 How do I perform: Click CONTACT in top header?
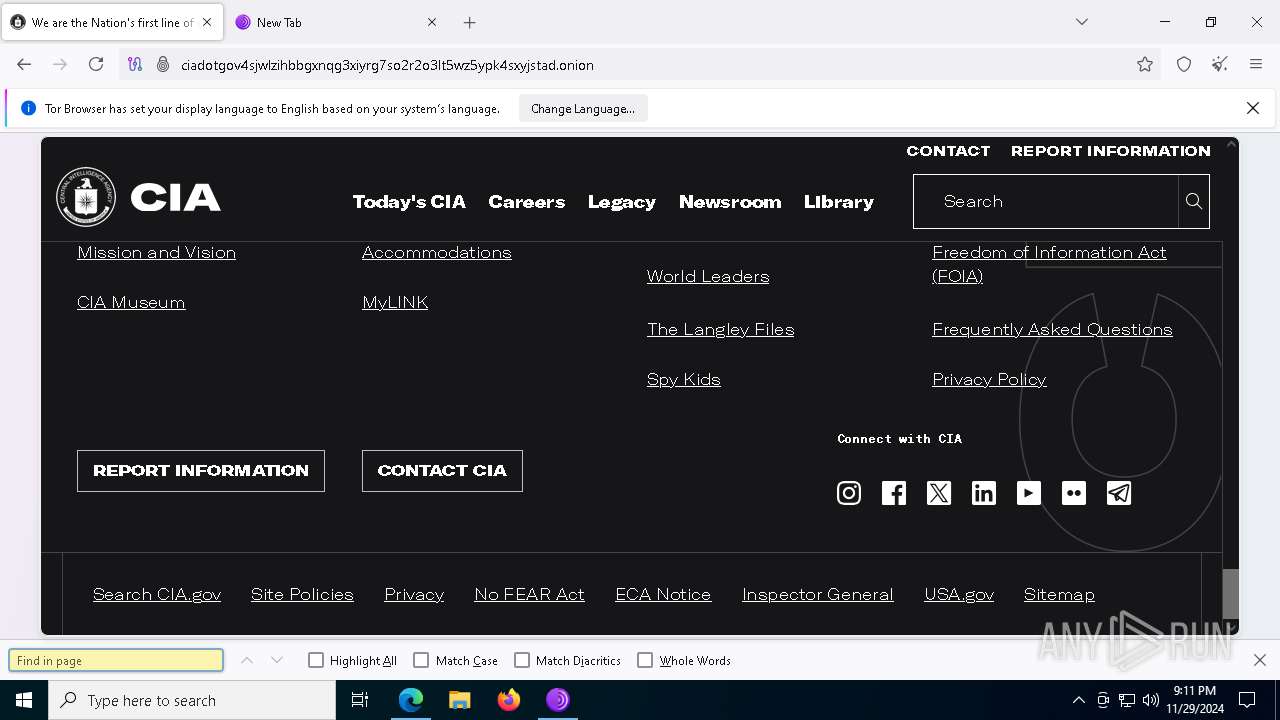[948, 151]
